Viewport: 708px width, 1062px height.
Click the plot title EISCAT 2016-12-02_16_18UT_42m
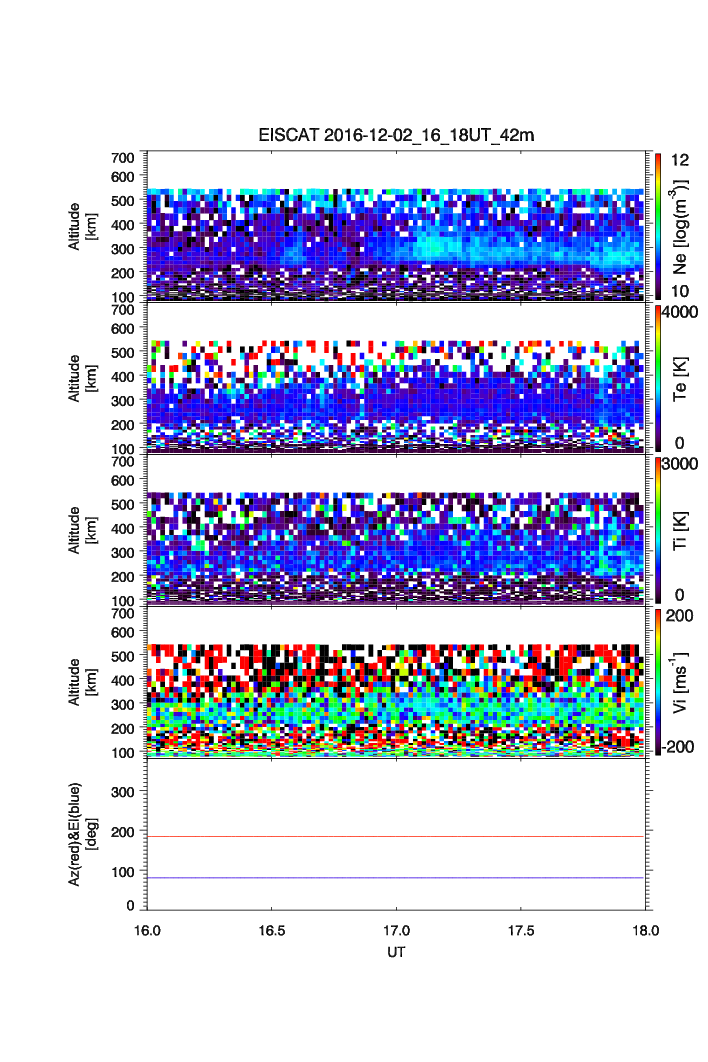[x=397, y=135]
